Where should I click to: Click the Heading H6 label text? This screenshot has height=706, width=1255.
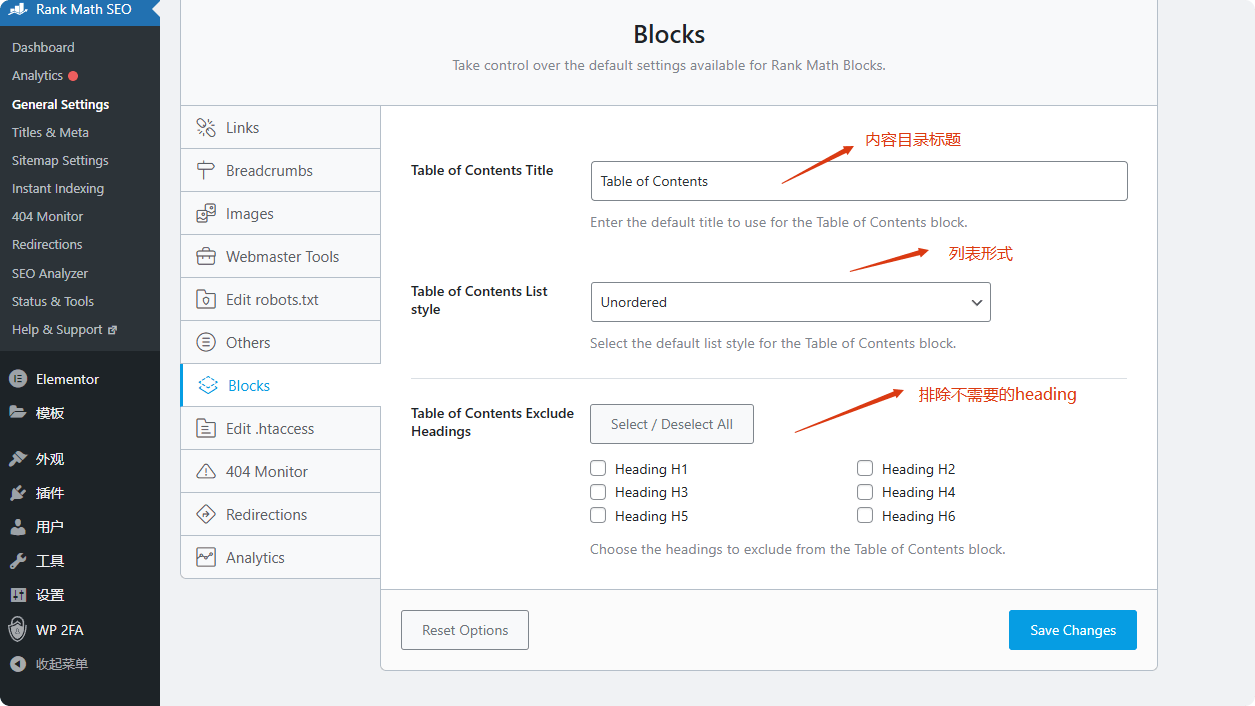click(x=918, y=516)
